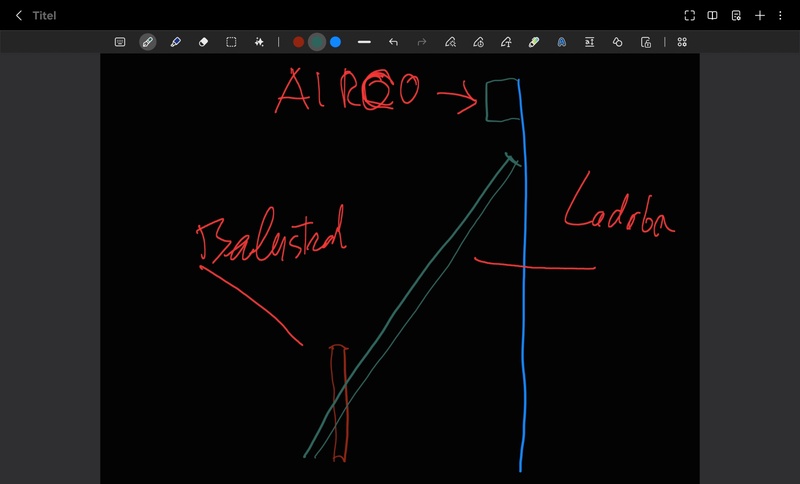Open page template settings icon
This screenshot has height=484, width=800.
pyautogui.click(x=736, y=16)
